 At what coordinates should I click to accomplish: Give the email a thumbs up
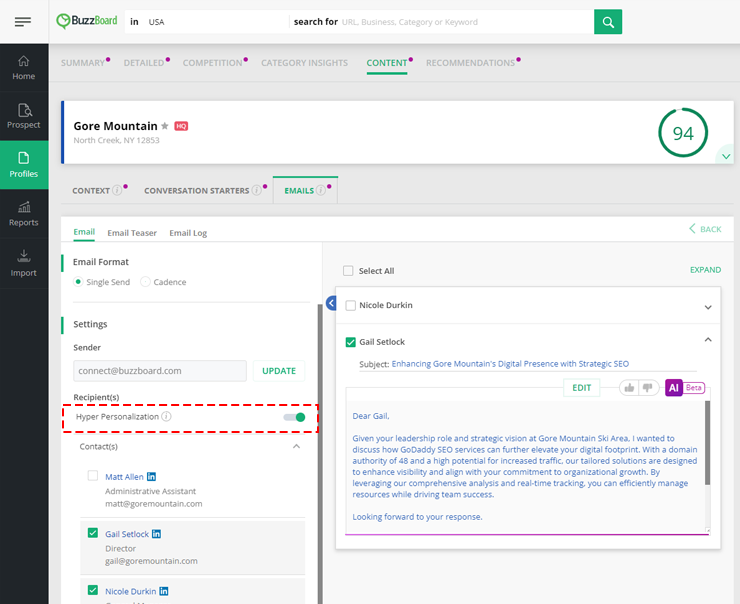point(629,388)
